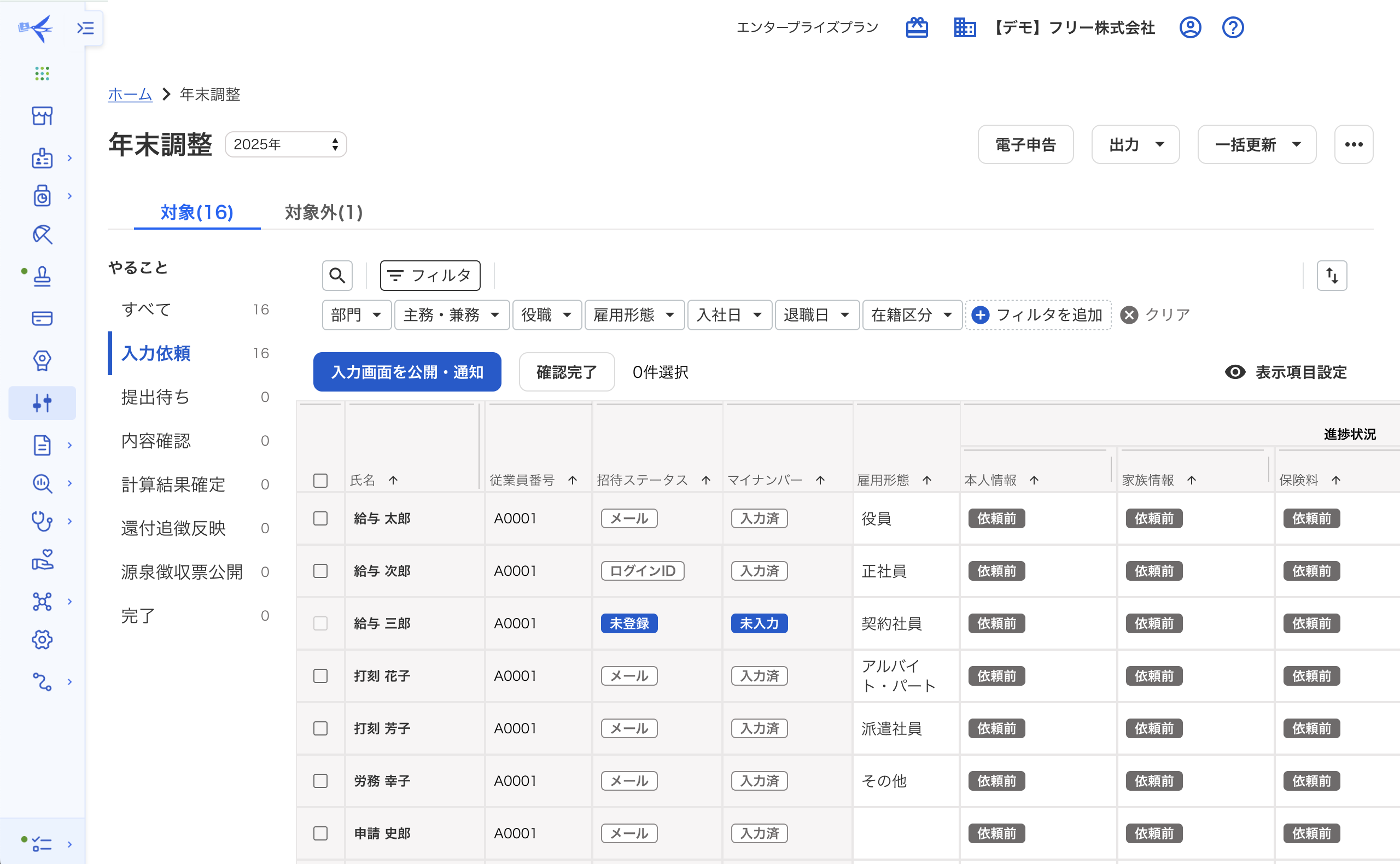Open the settings gear sidebar icon
This screenshot has height=864, width=1400.
coord(42,639)
